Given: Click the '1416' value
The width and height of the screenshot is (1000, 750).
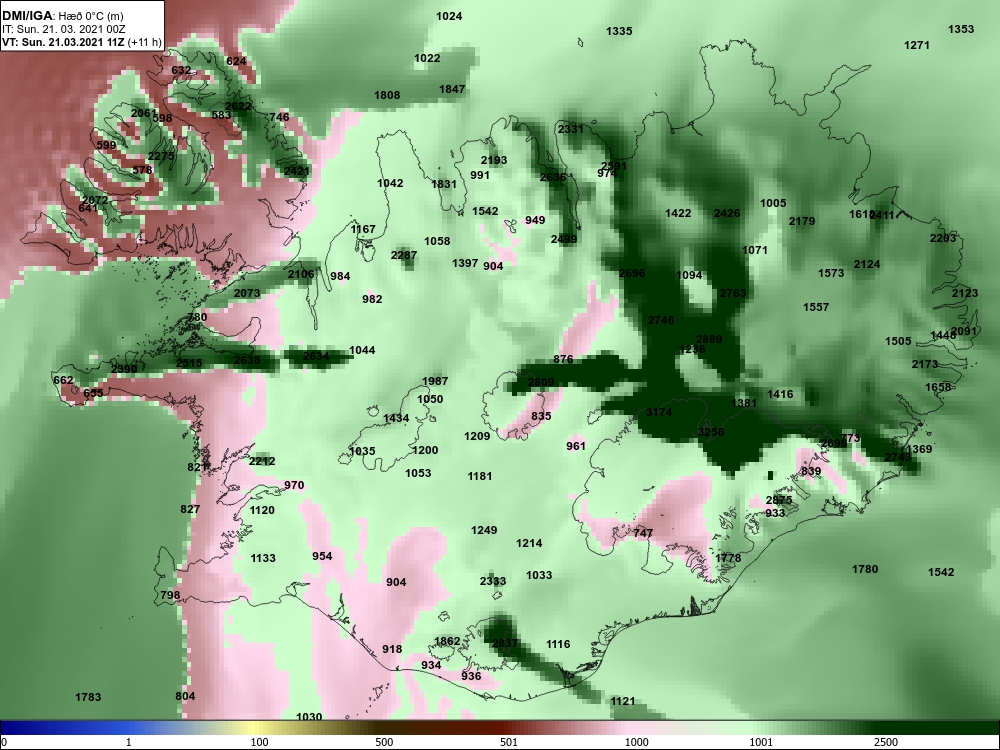Looking at the screenshot, I should coord(780,394).
